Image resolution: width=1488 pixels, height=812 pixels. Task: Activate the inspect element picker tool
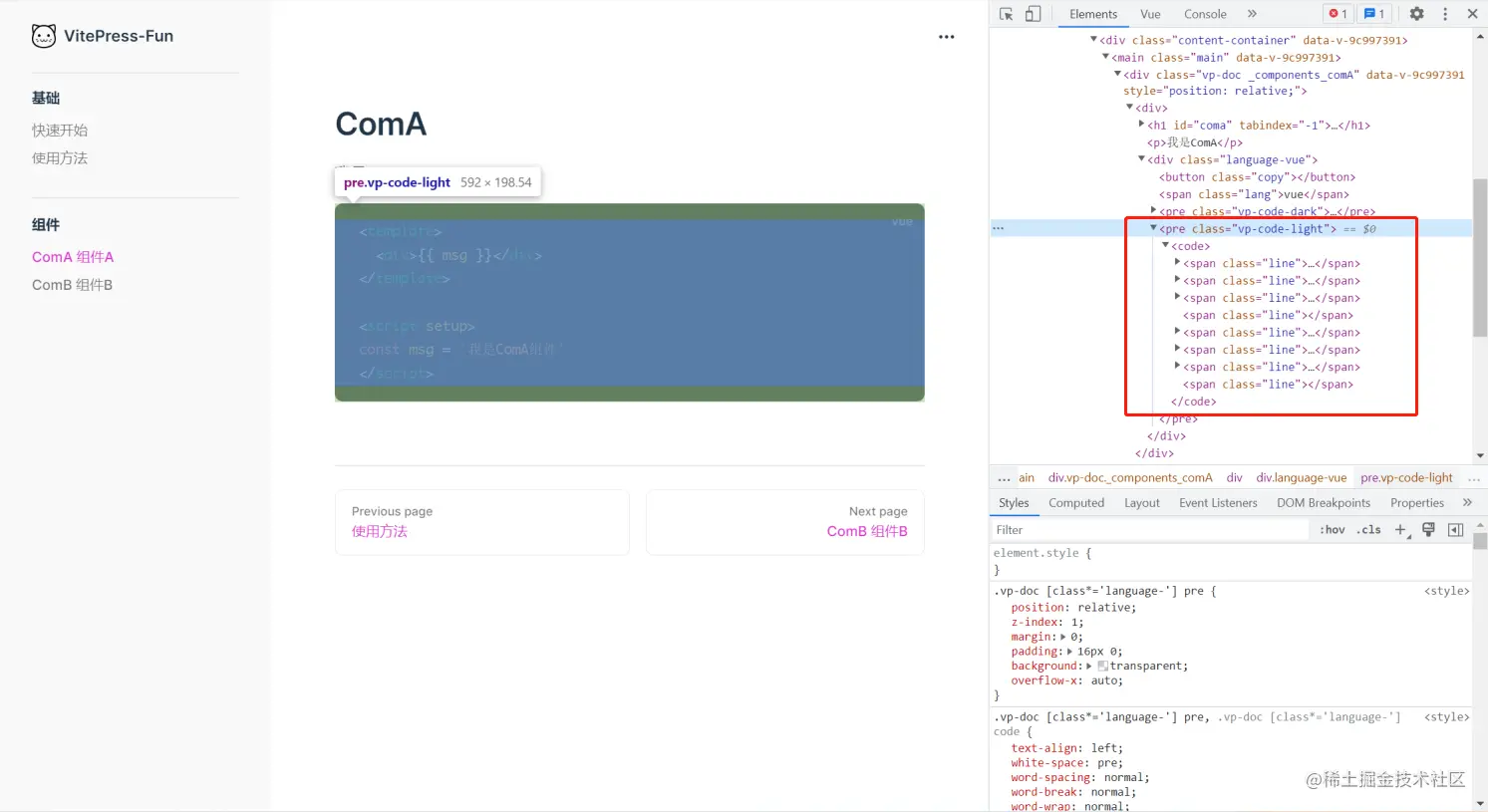pos(1007,14)
